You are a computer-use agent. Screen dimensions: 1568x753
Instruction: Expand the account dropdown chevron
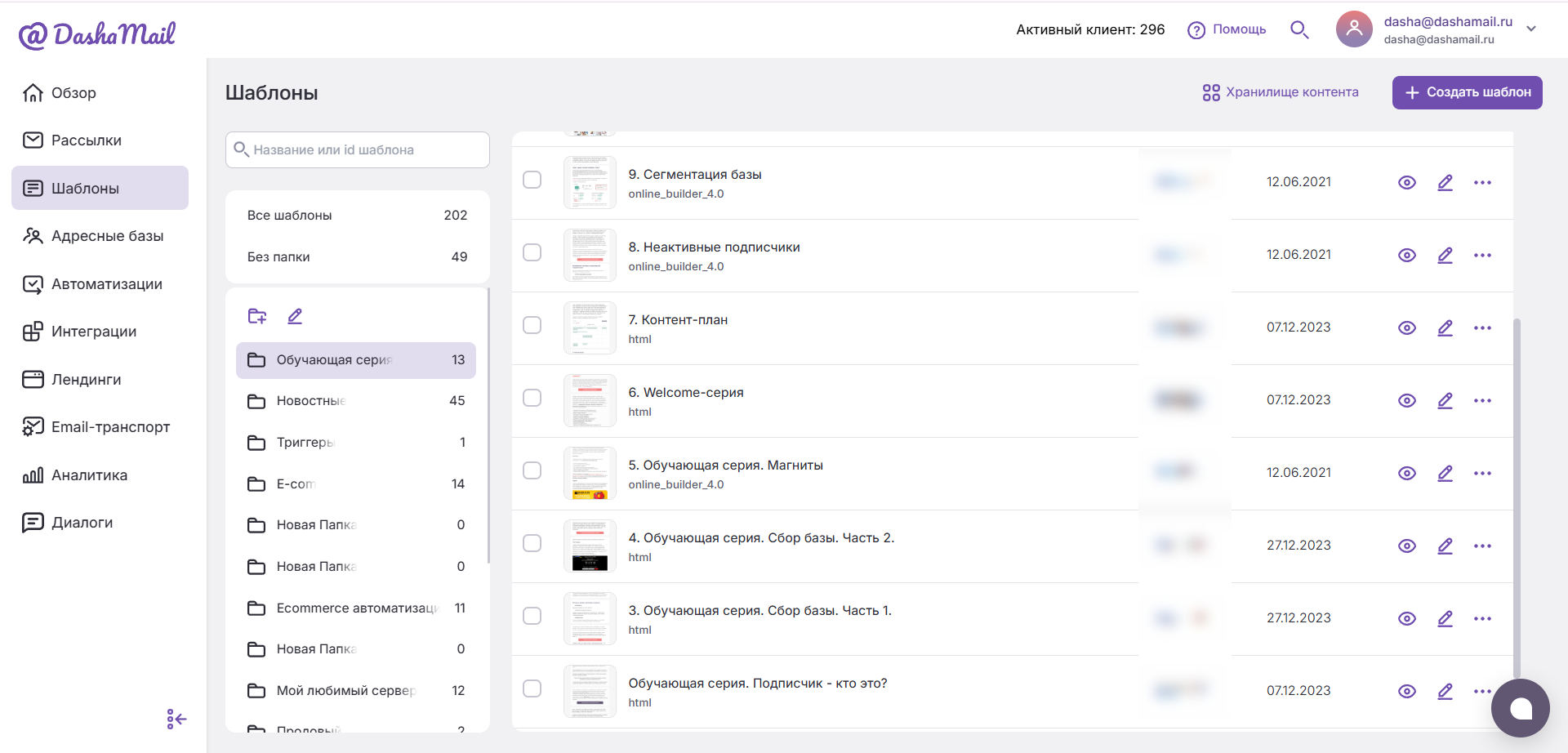(1531, 29)
